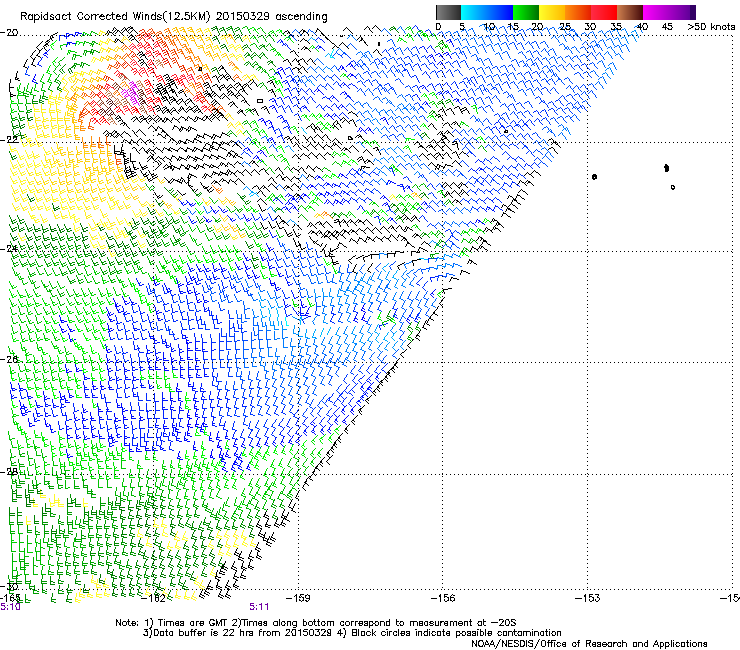This screenshot has width=740, height=650.
Task: Click the NOAA/NESDIS credit text
Action: coord(589,643)
